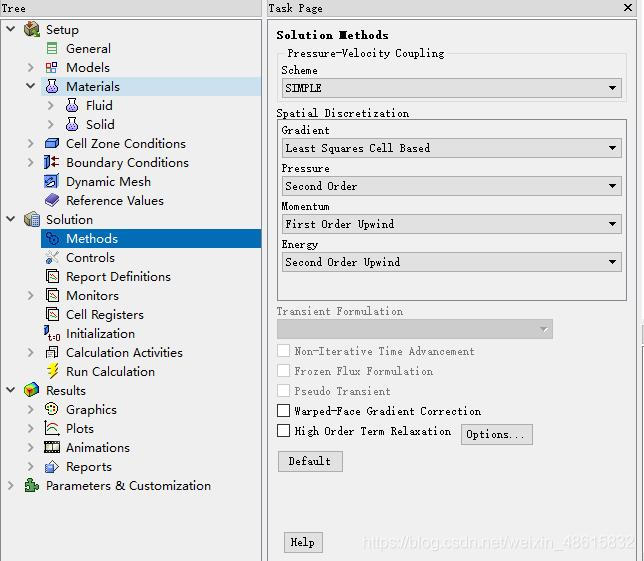This screenshot has height=561, width=644.
Task: Click the General icon in the tree
Action: 52,48
